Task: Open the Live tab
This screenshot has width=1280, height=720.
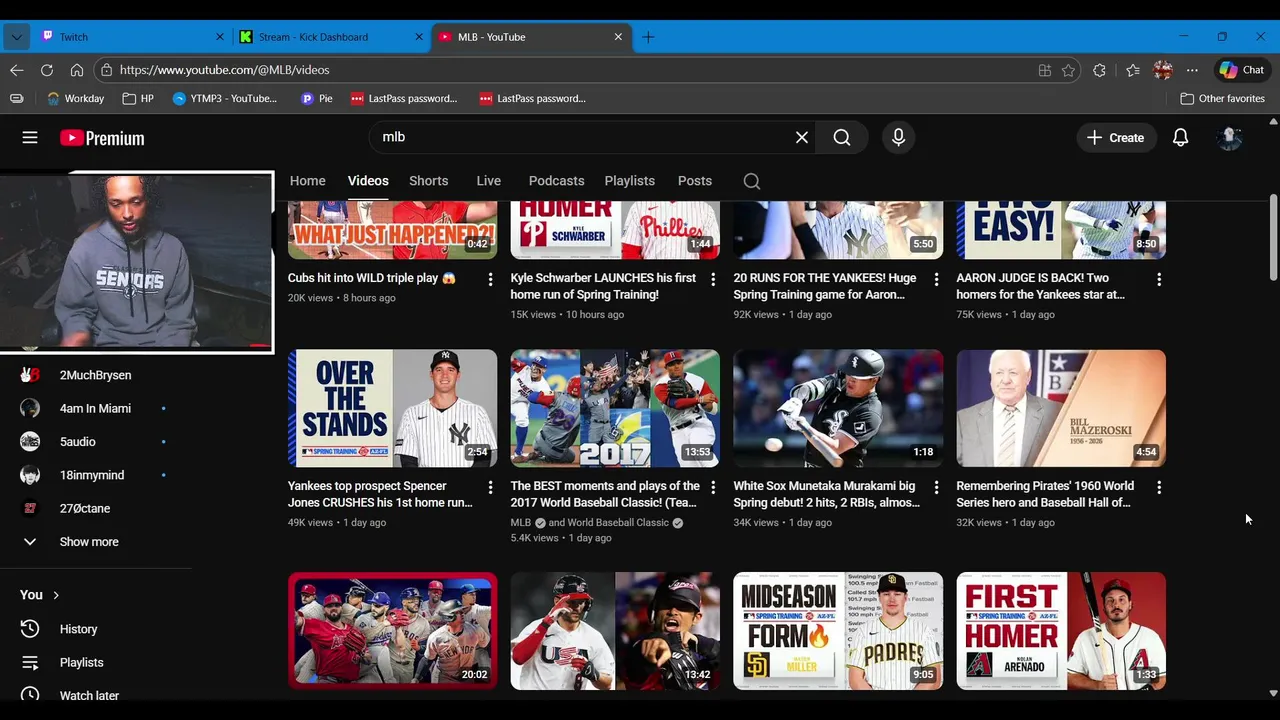Action: click(x=489, y=181)
